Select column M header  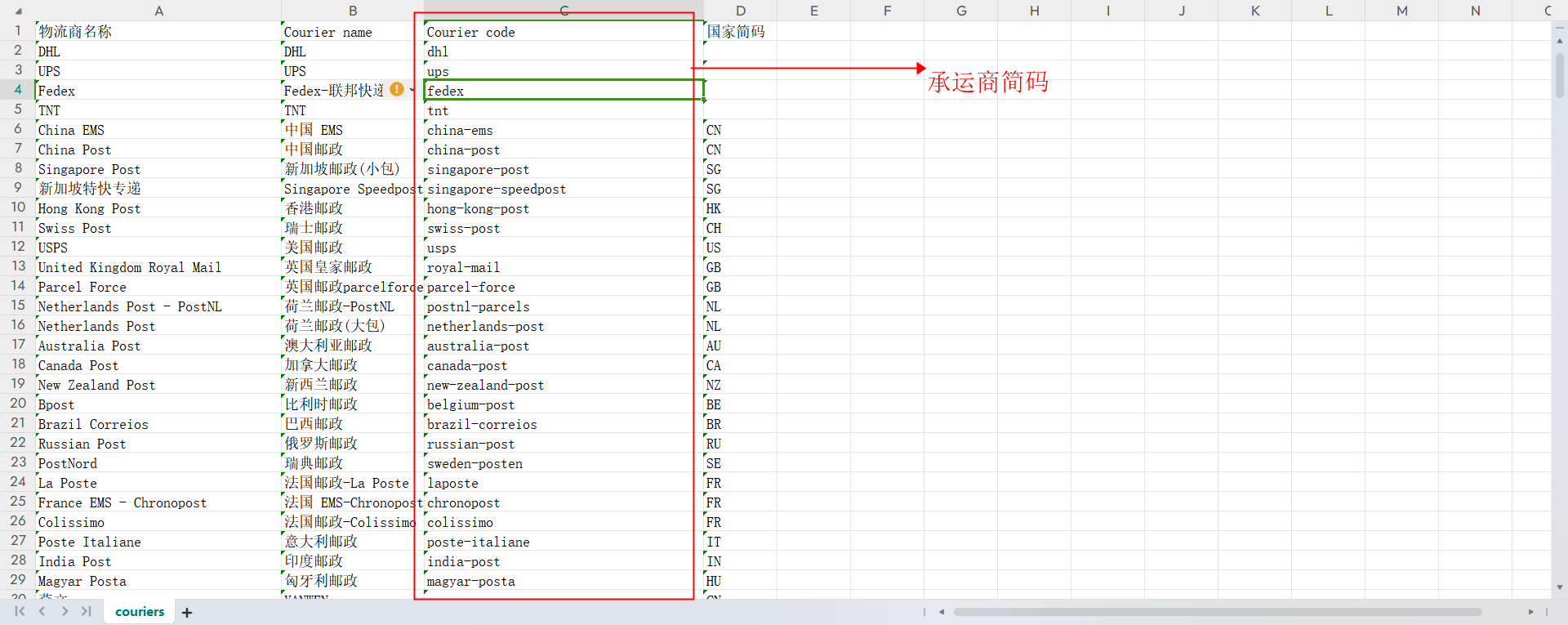(x=1401, y=11)
